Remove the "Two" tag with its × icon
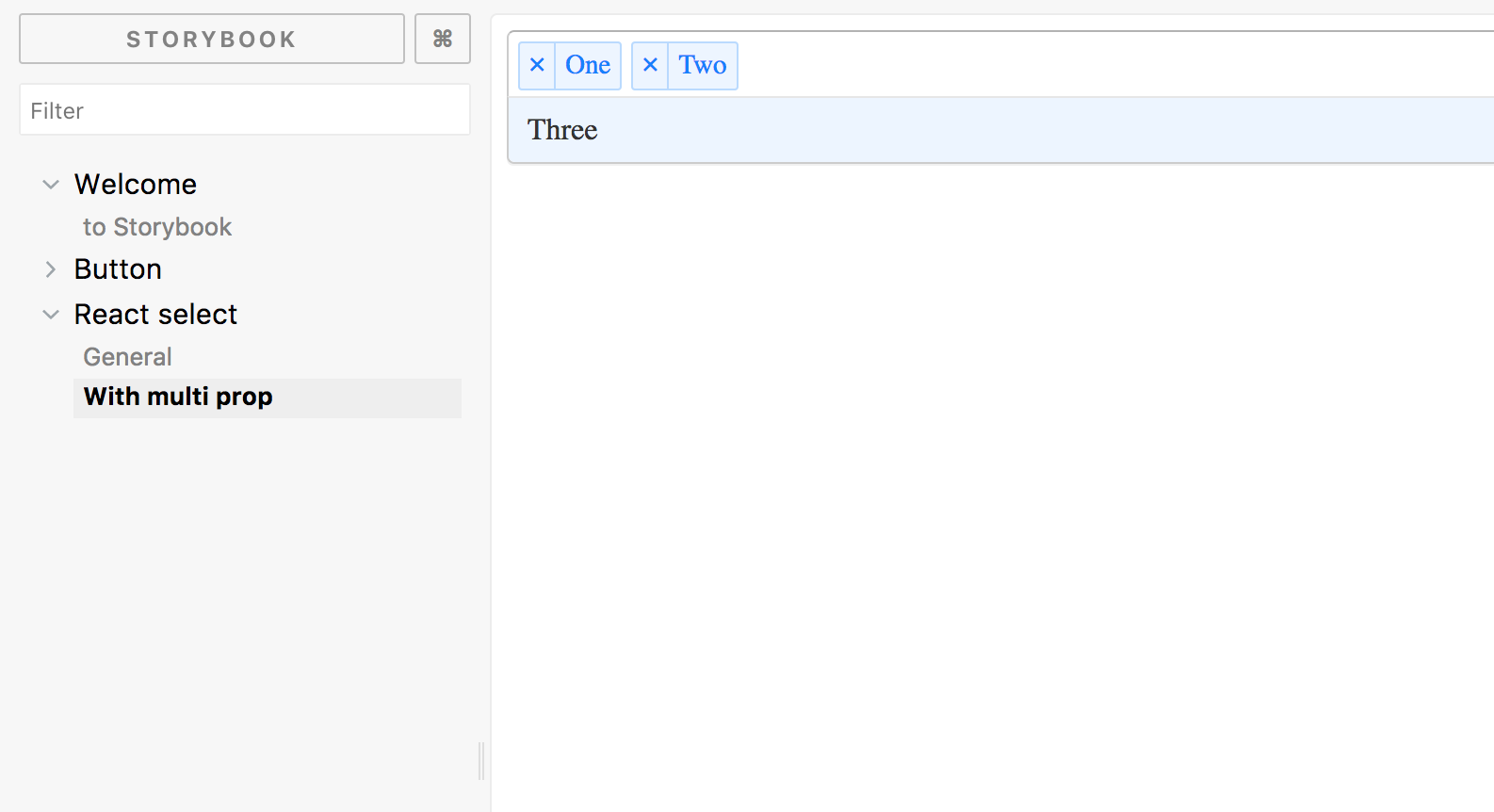Viewport: 1494px width, 812px height. (650, 65)
